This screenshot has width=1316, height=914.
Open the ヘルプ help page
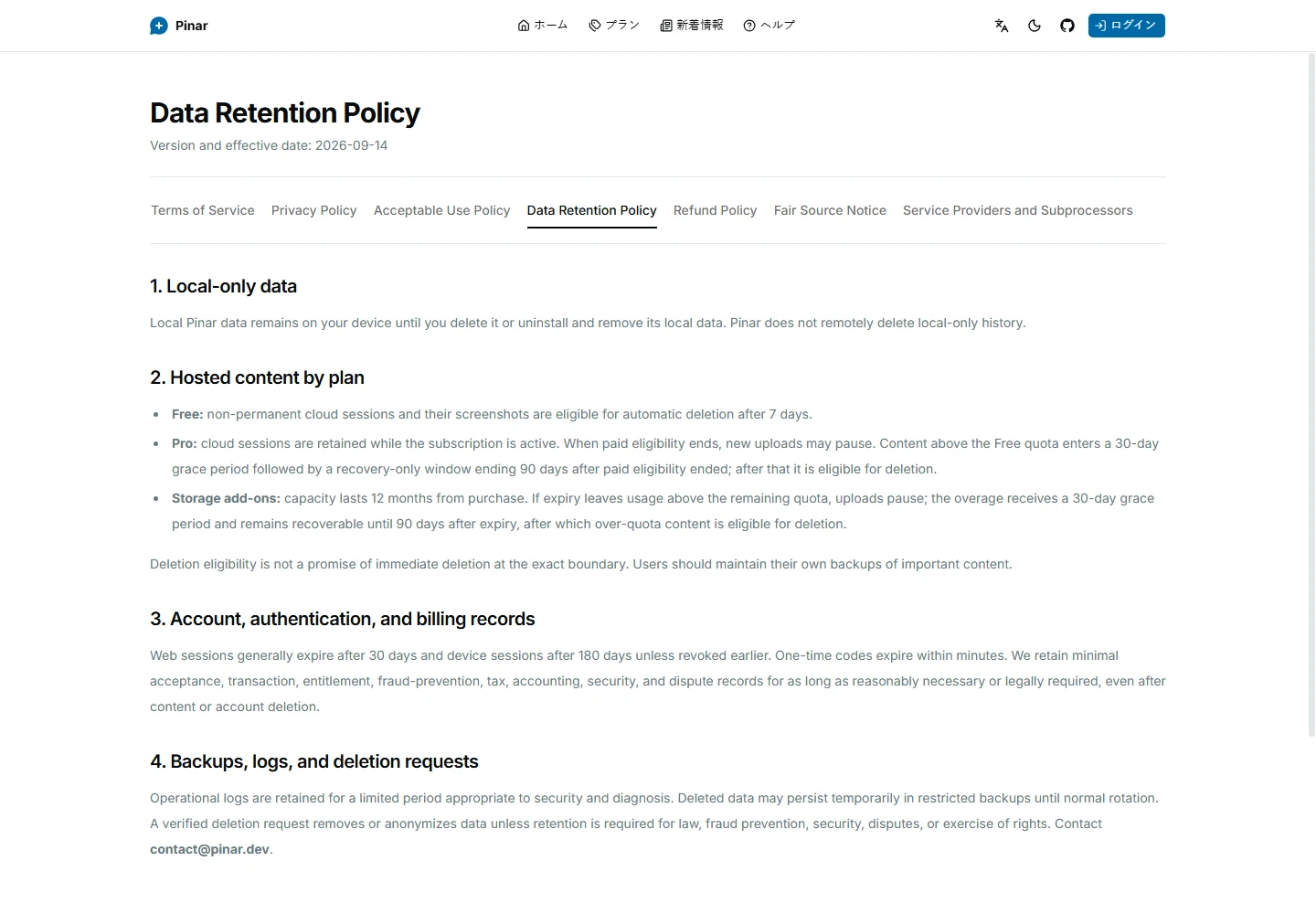pos(769,26)
